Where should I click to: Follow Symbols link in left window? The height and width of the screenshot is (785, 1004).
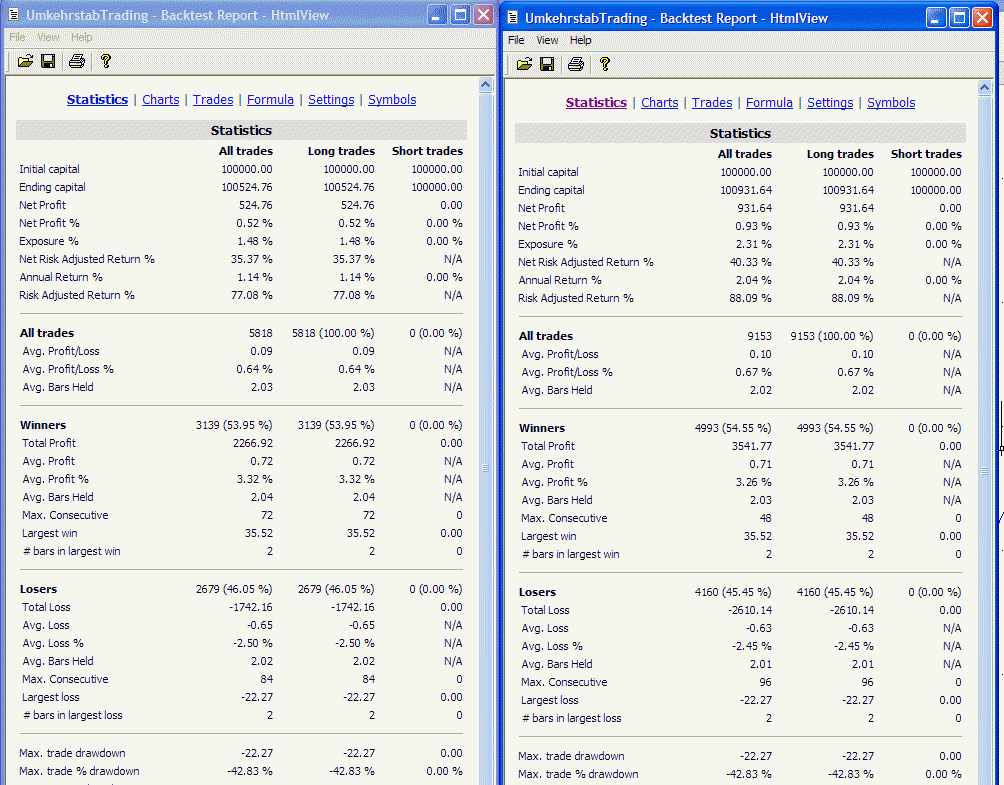click(x=392, y=99)
